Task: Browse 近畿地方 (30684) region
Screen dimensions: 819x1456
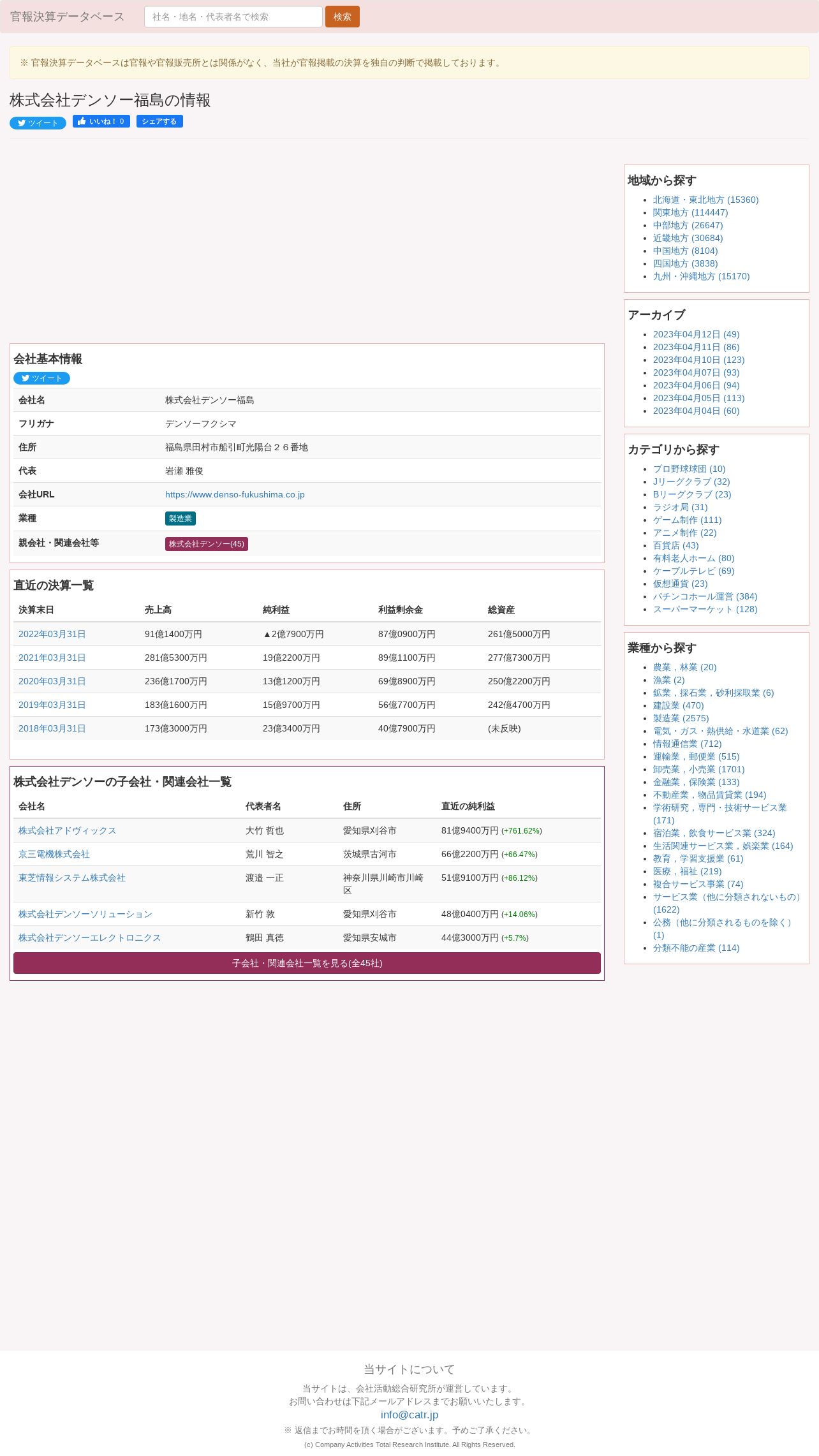Action: (x=688, y=238)
